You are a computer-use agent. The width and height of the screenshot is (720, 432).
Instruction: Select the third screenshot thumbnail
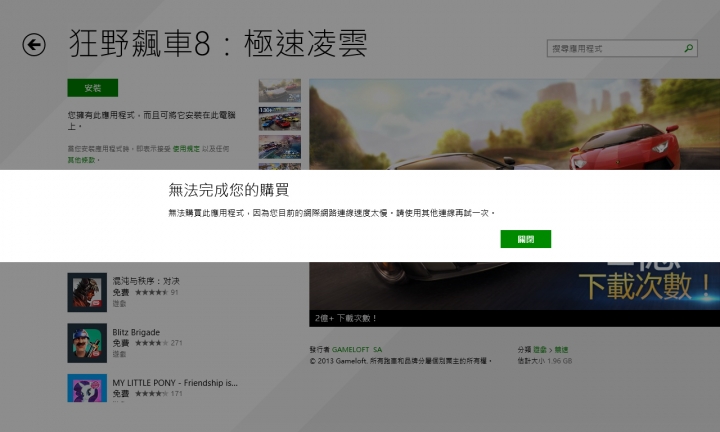[280, 147]
